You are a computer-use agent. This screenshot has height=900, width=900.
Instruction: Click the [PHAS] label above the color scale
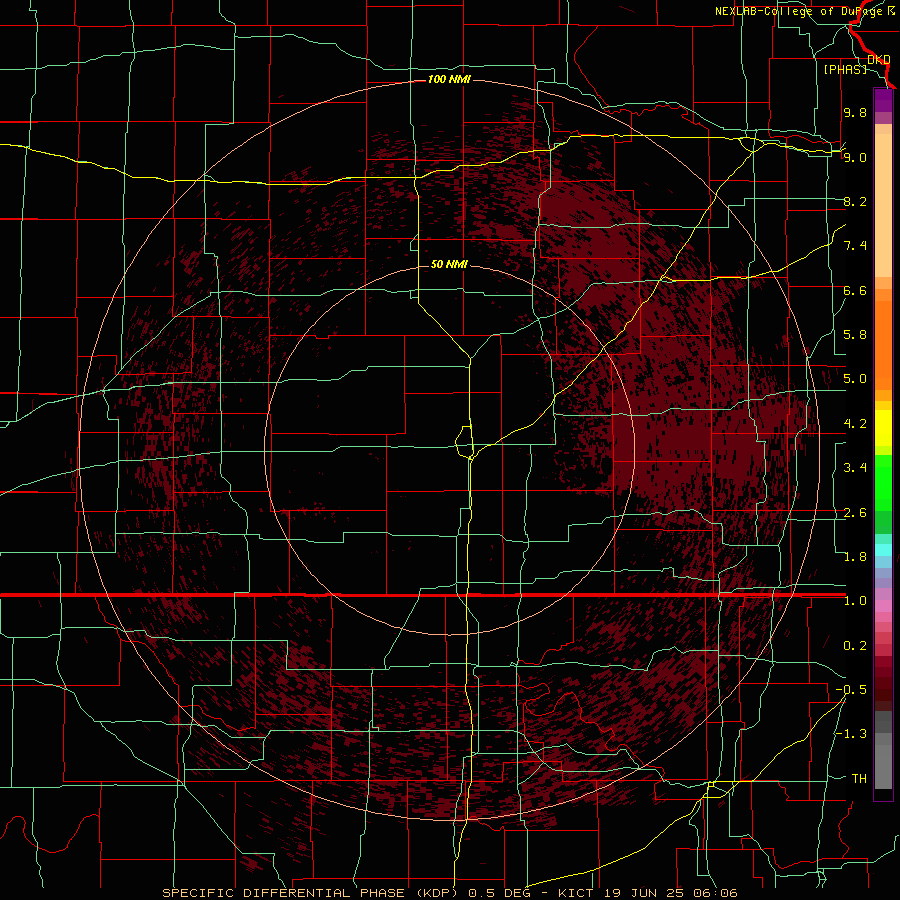coord(845,69)
